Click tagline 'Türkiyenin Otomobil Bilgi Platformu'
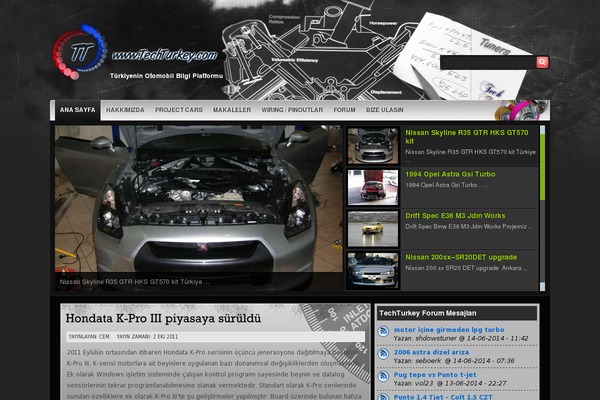600x400 pixels. click(166, 76)
